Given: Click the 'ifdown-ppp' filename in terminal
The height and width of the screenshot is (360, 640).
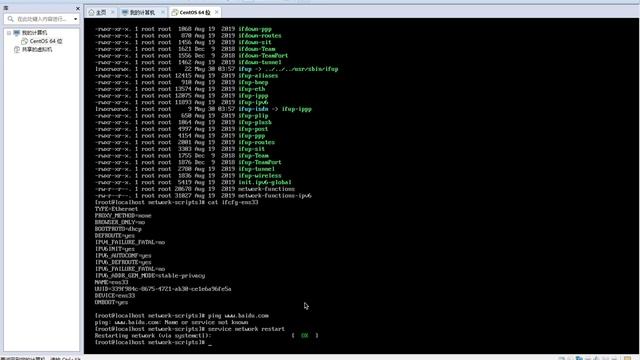Looking at the screenshot, I should click(255, 29).
